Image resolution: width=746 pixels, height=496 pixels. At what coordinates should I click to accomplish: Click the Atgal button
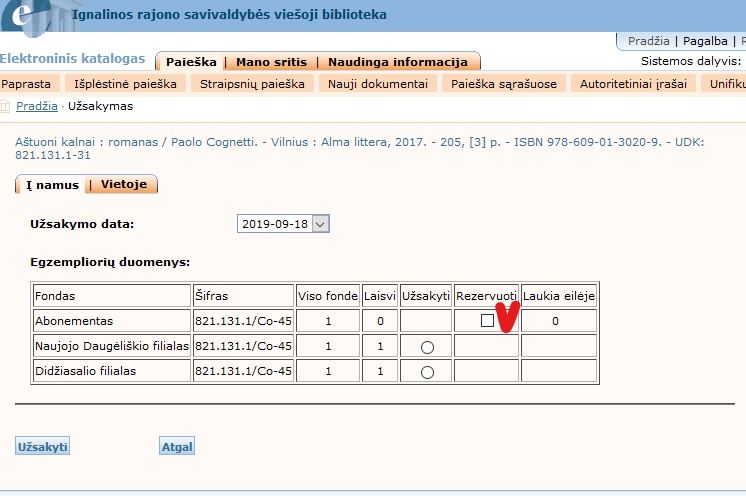click(x=177, y=447)
